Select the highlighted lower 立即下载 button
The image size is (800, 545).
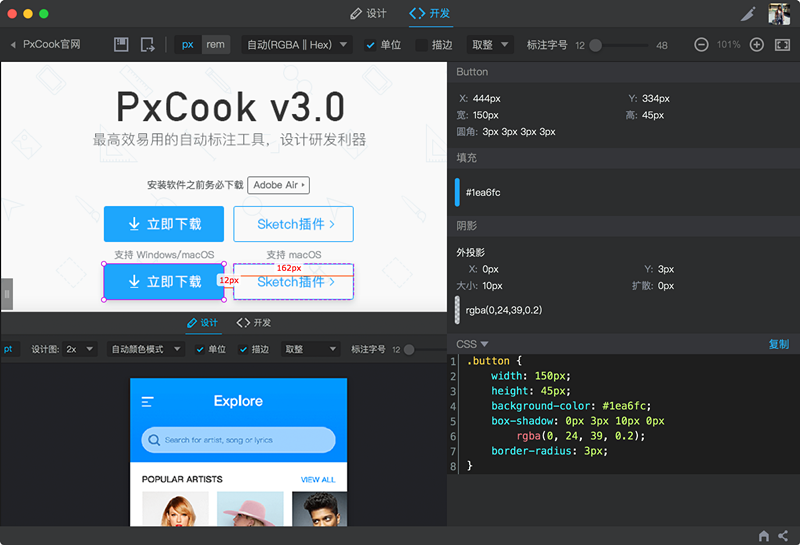(x=164, y=282)
